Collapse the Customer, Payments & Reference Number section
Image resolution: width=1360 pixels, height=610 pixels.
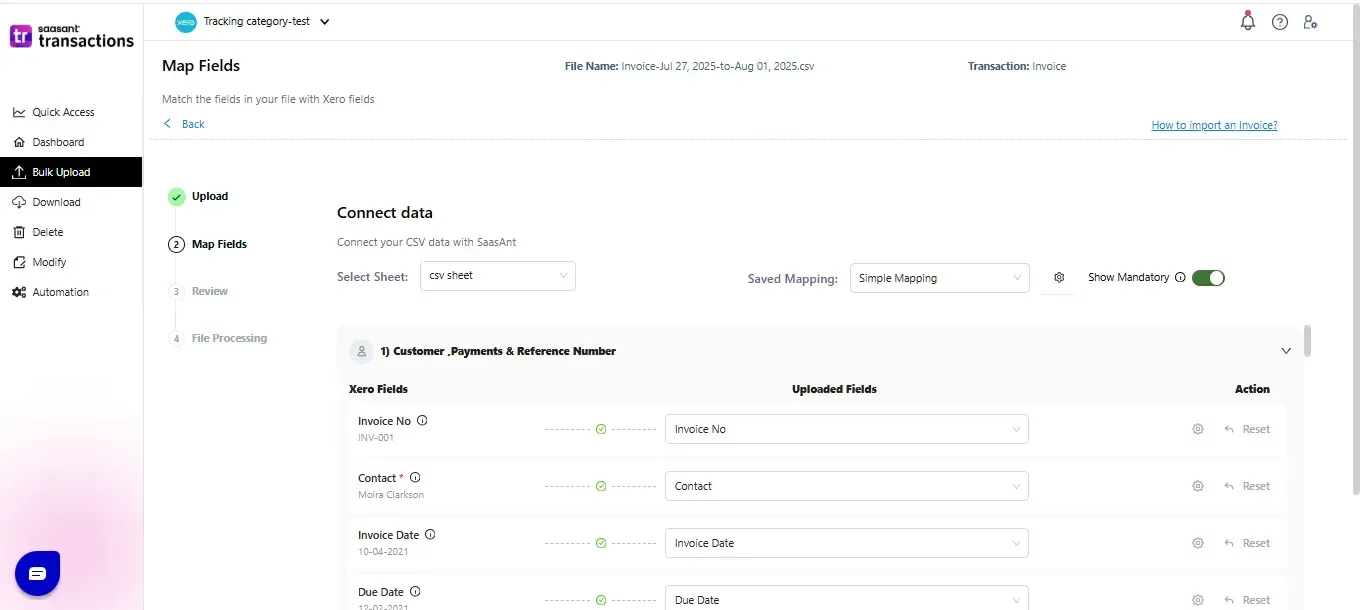(1286, 351)
